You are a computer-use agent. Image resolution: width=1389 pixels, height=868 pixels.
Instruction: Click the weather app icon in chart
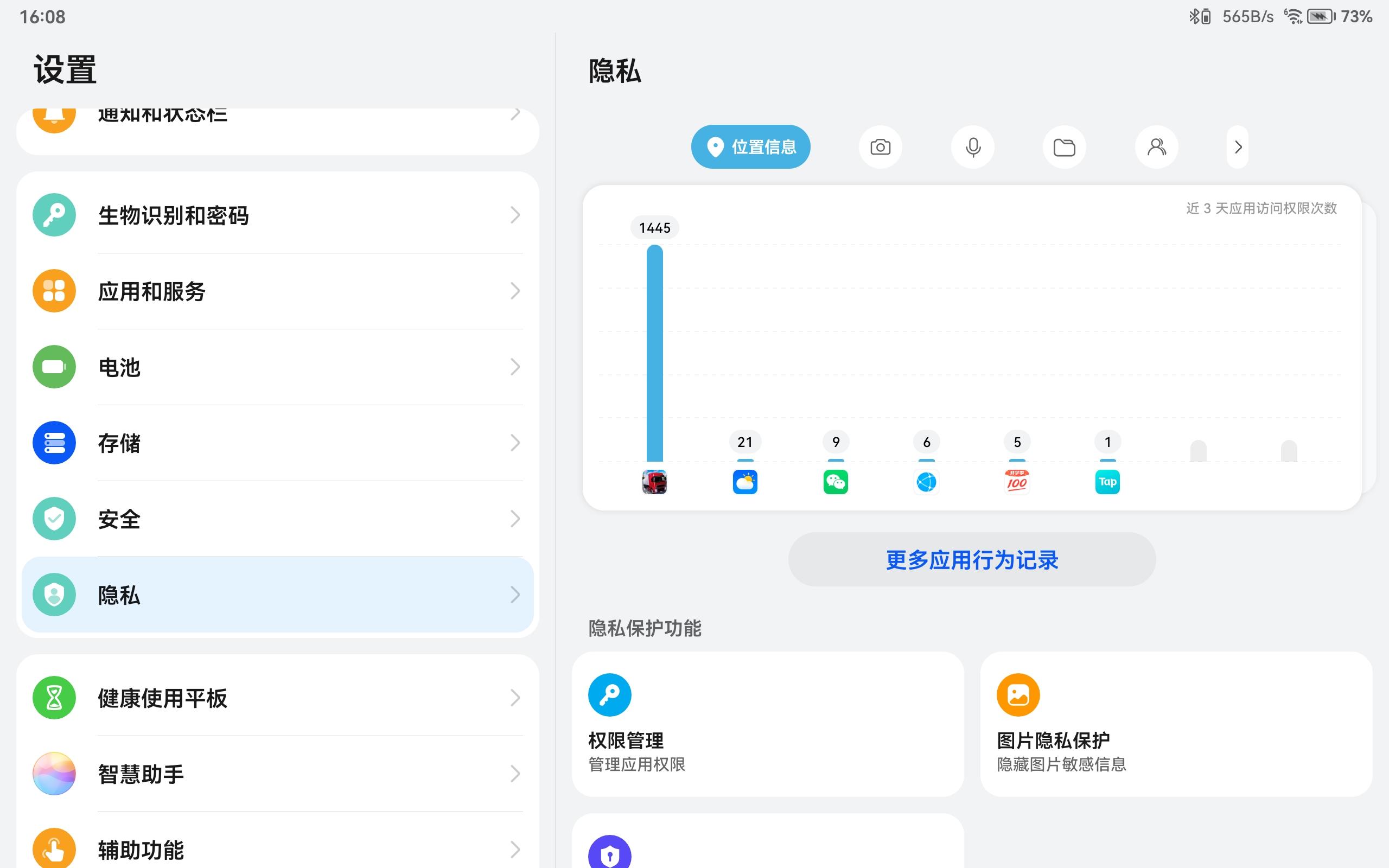click(745, 482)
